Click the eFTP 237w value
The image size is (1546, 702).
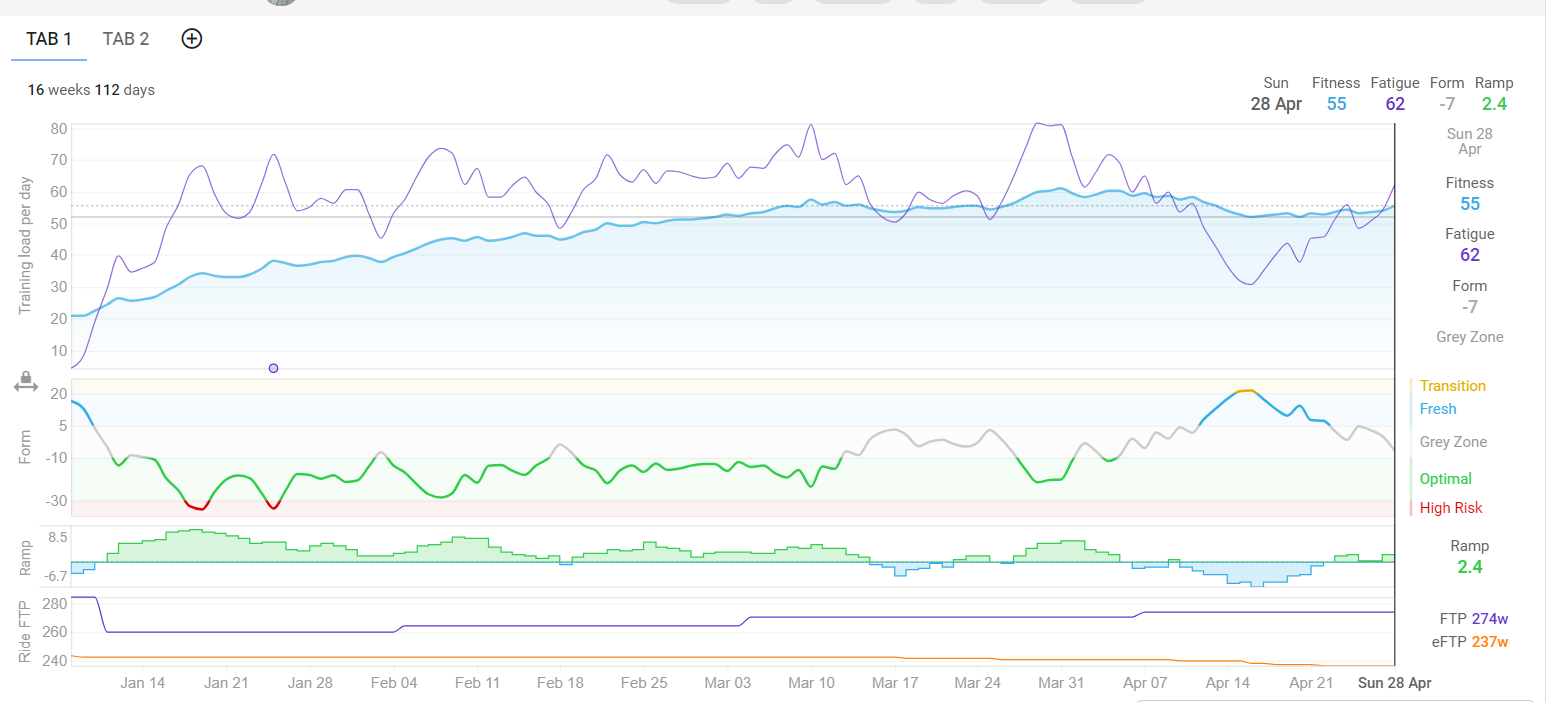click(1474, 642)
